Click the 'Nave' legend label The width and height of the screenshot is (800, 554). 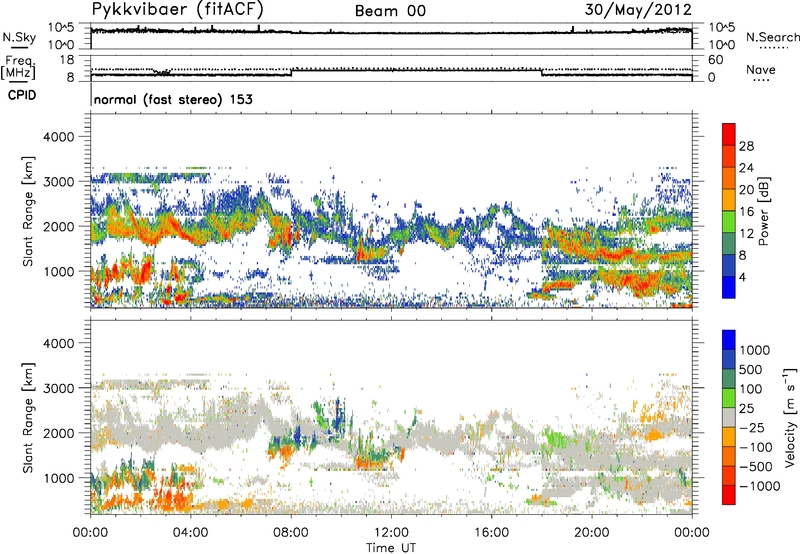pyautogui.click(x=761, y=70)
